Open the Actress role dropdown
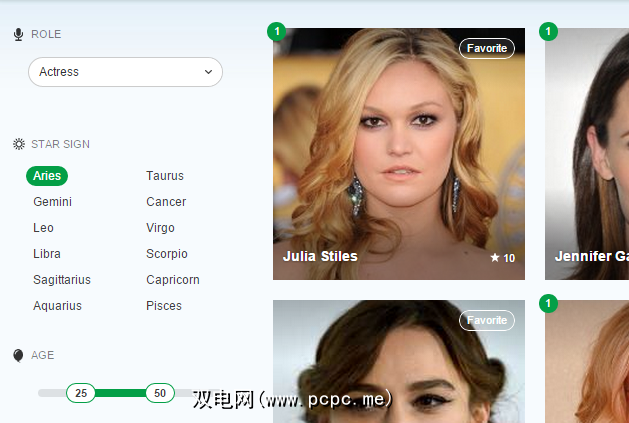 pyautogui.click(x=125, y=72)
